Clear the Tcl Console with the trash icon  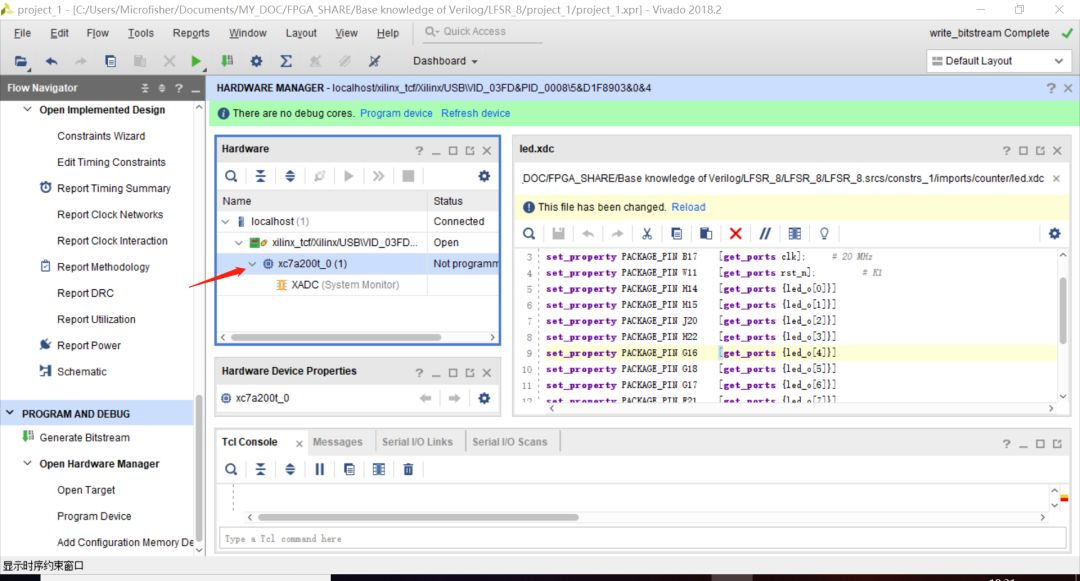point(408,468)
